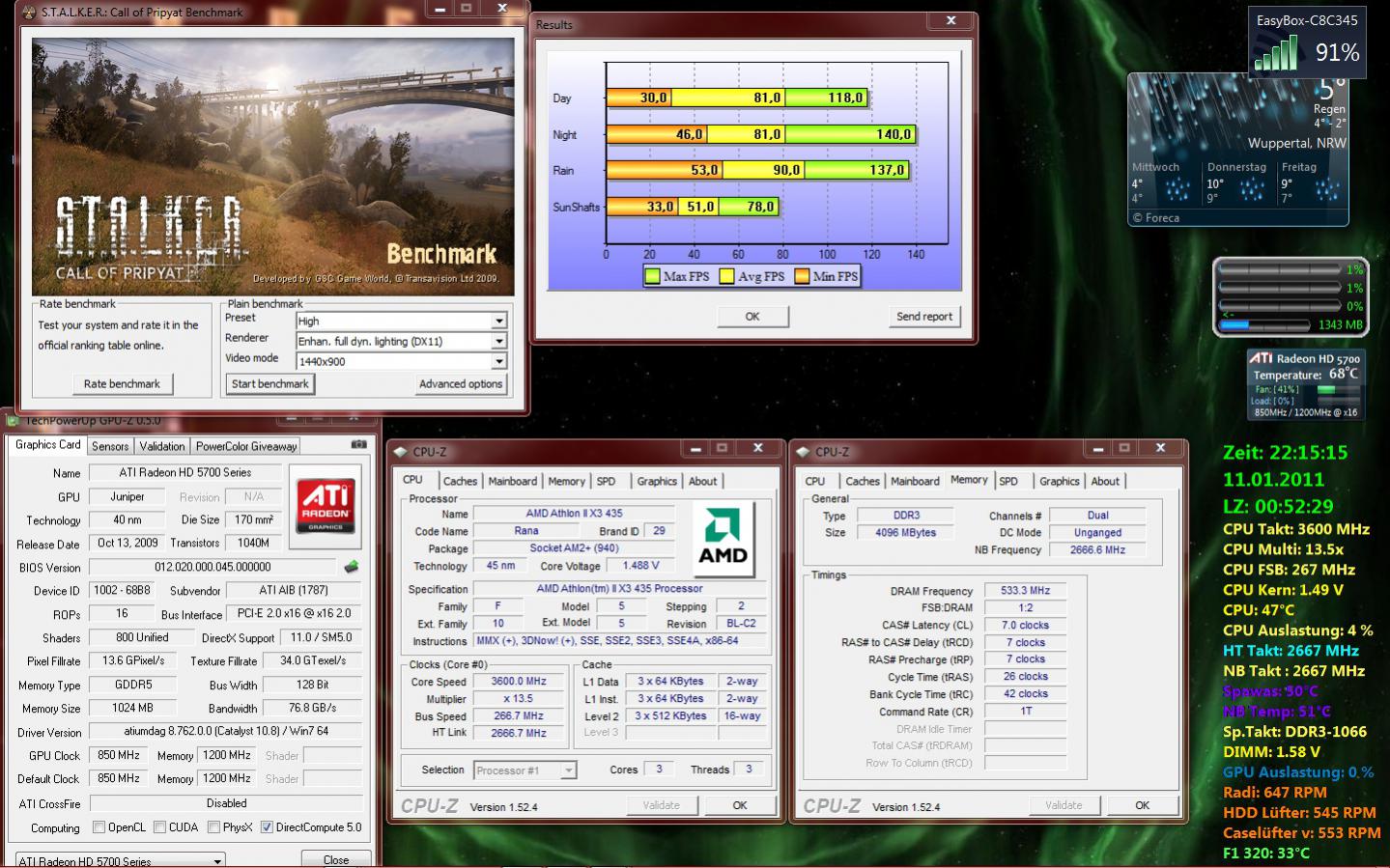
Task: Click Specification AMD Athlon II X3 435 field
Action: [619, 588]
